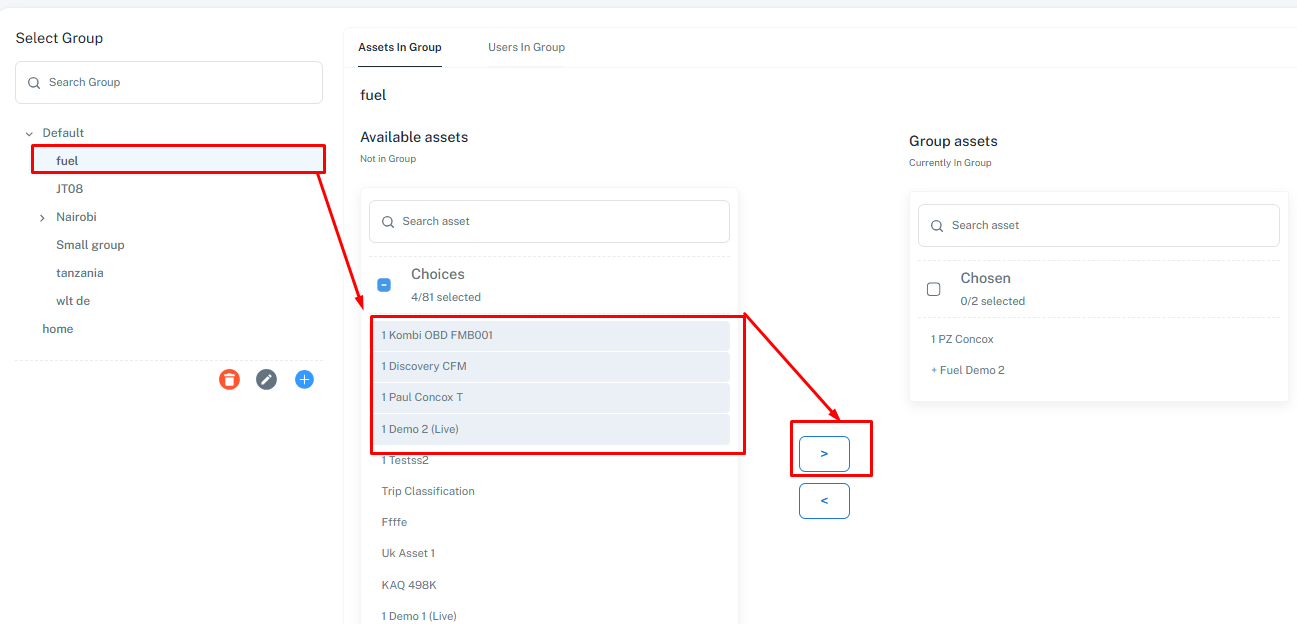Click the left arrow remove-from-group button
The height and width of the screenshot is (624, 1297).
point(824,501)
